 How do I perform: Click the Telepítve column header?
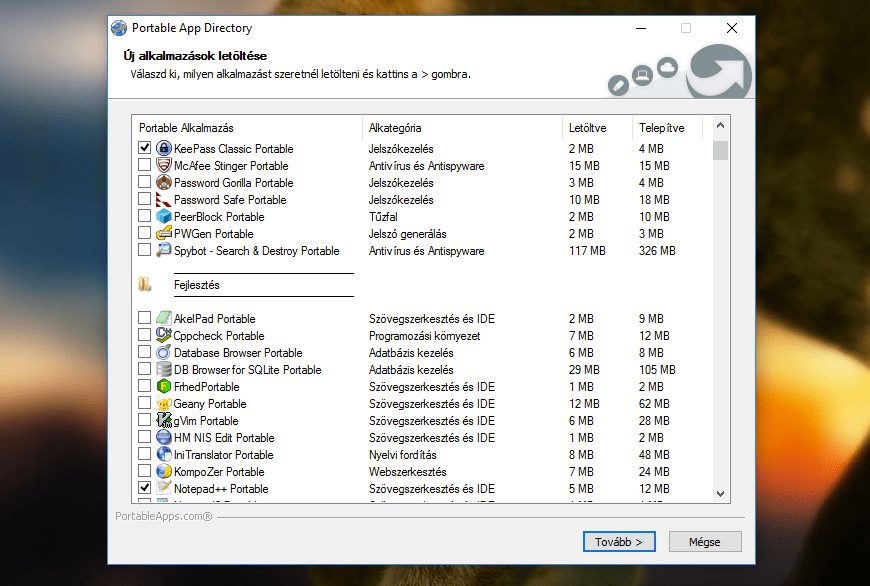point(667,128)
